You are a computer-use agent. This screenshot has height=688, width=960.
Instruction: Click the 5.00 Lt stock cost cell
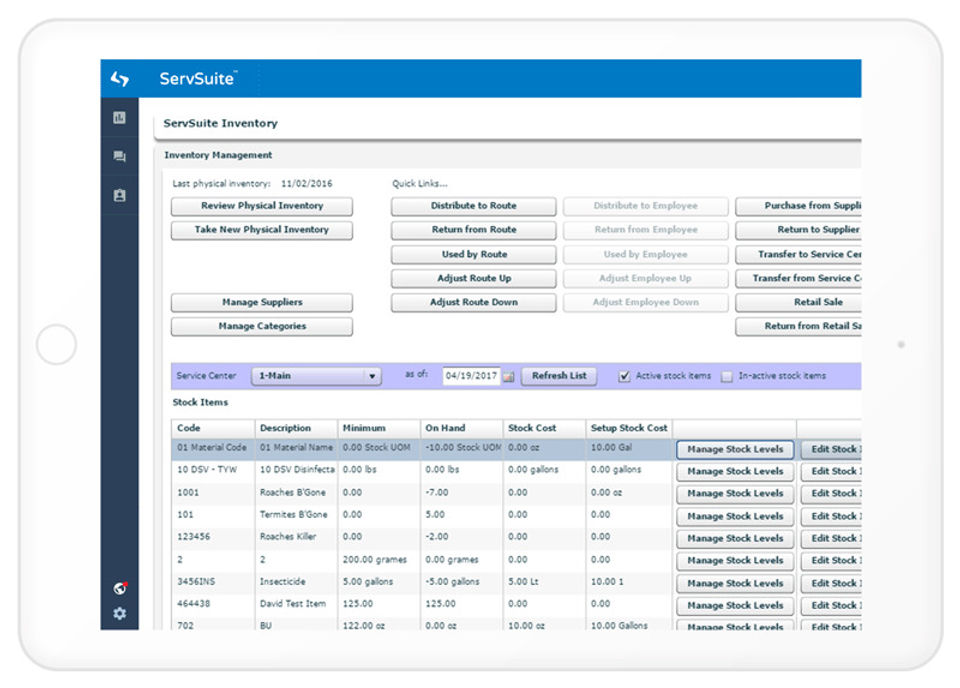point(544,582)
